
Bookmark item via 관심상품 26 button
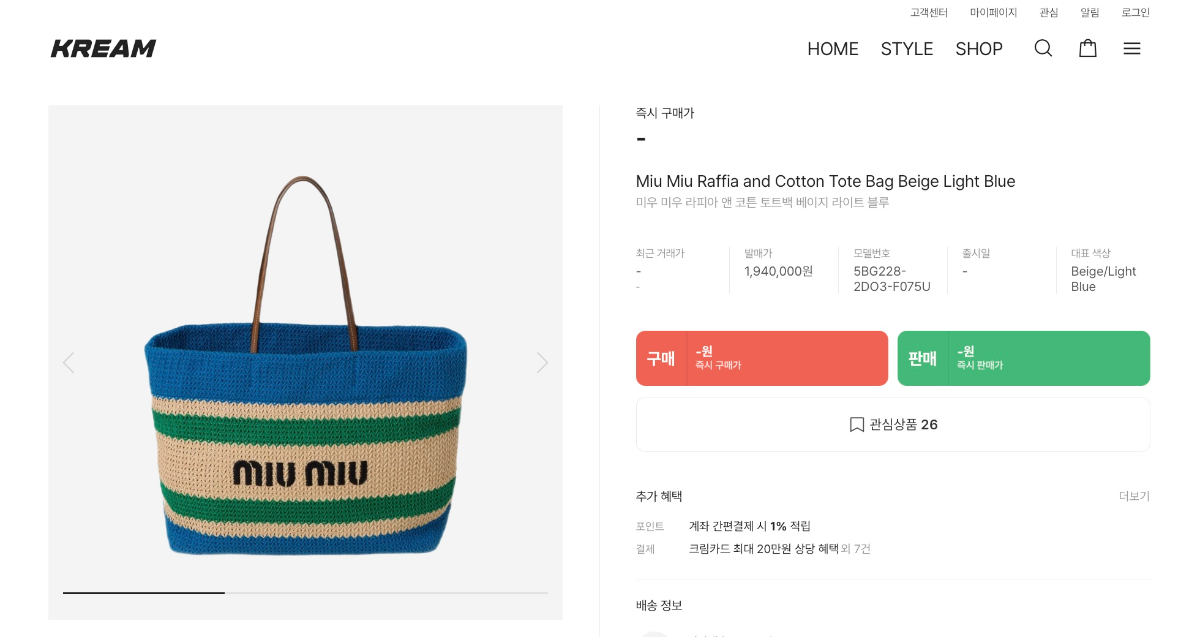pyautogui.click(x=893, y=425)
